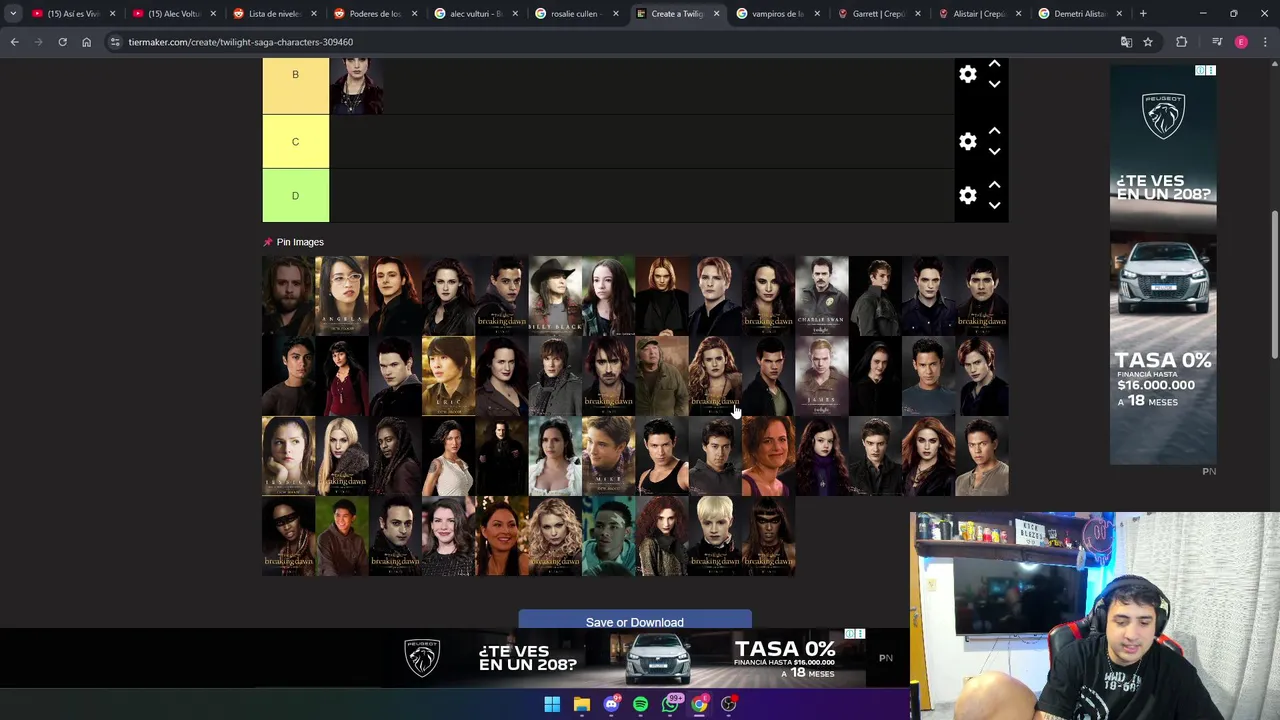Translate this page icon

[x=1126, y=42]
